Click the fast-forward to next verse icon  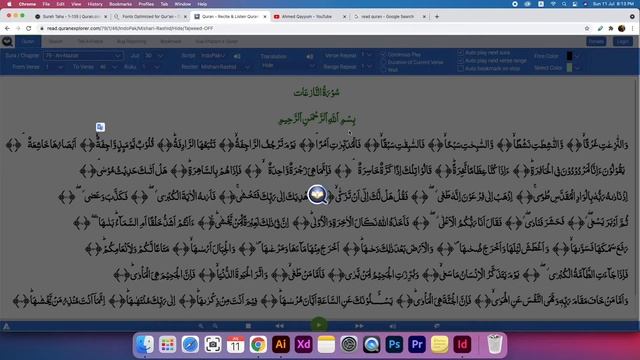point(359,326)
